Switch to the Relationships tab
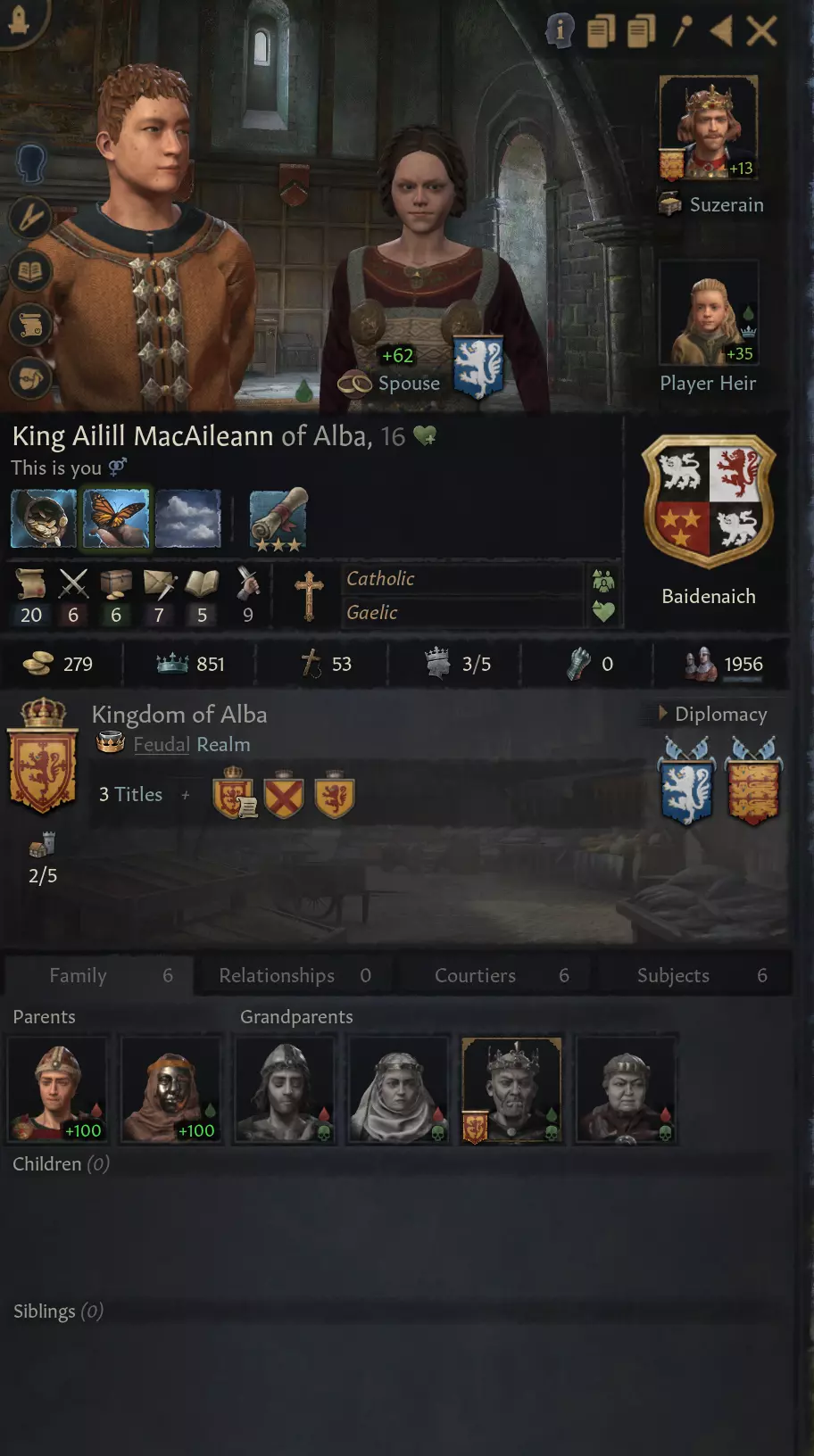This screenshot has height=1456, width=814. (295, 975)
